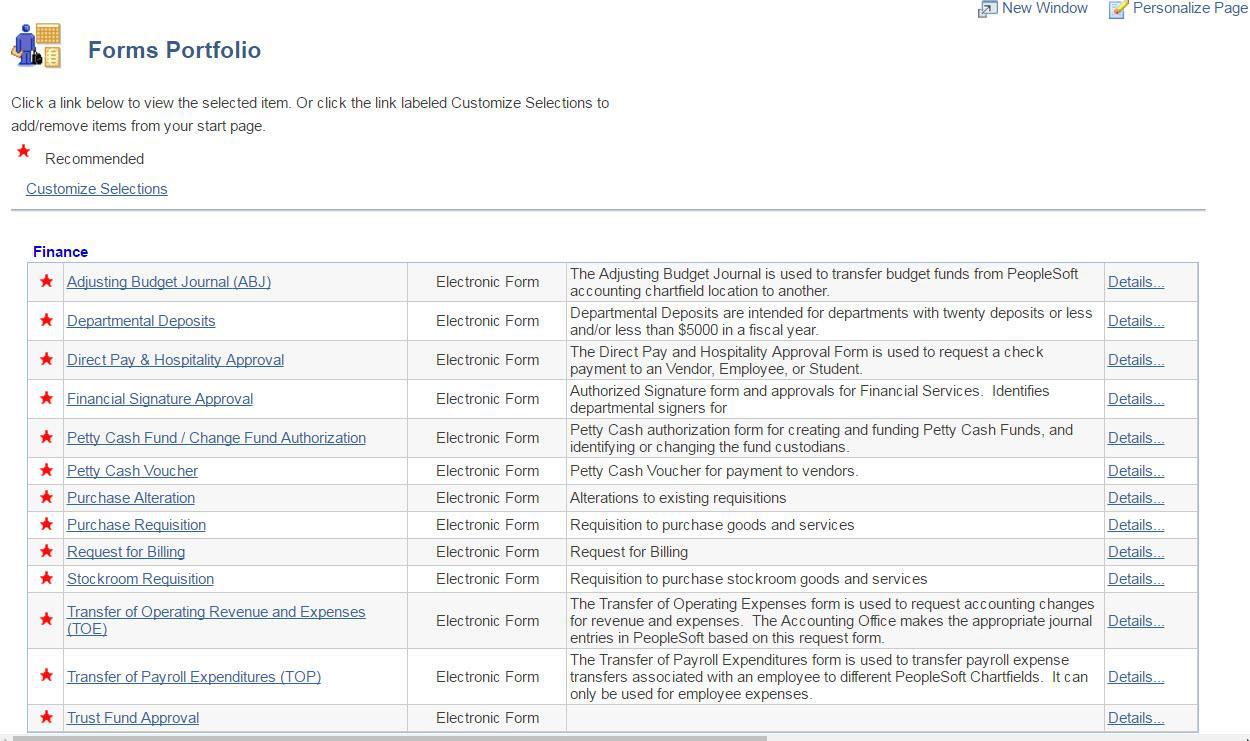This screenshot has height=741, width=1250.
Task: Open the Purchase Alteration form
Action: click(131, 498)
